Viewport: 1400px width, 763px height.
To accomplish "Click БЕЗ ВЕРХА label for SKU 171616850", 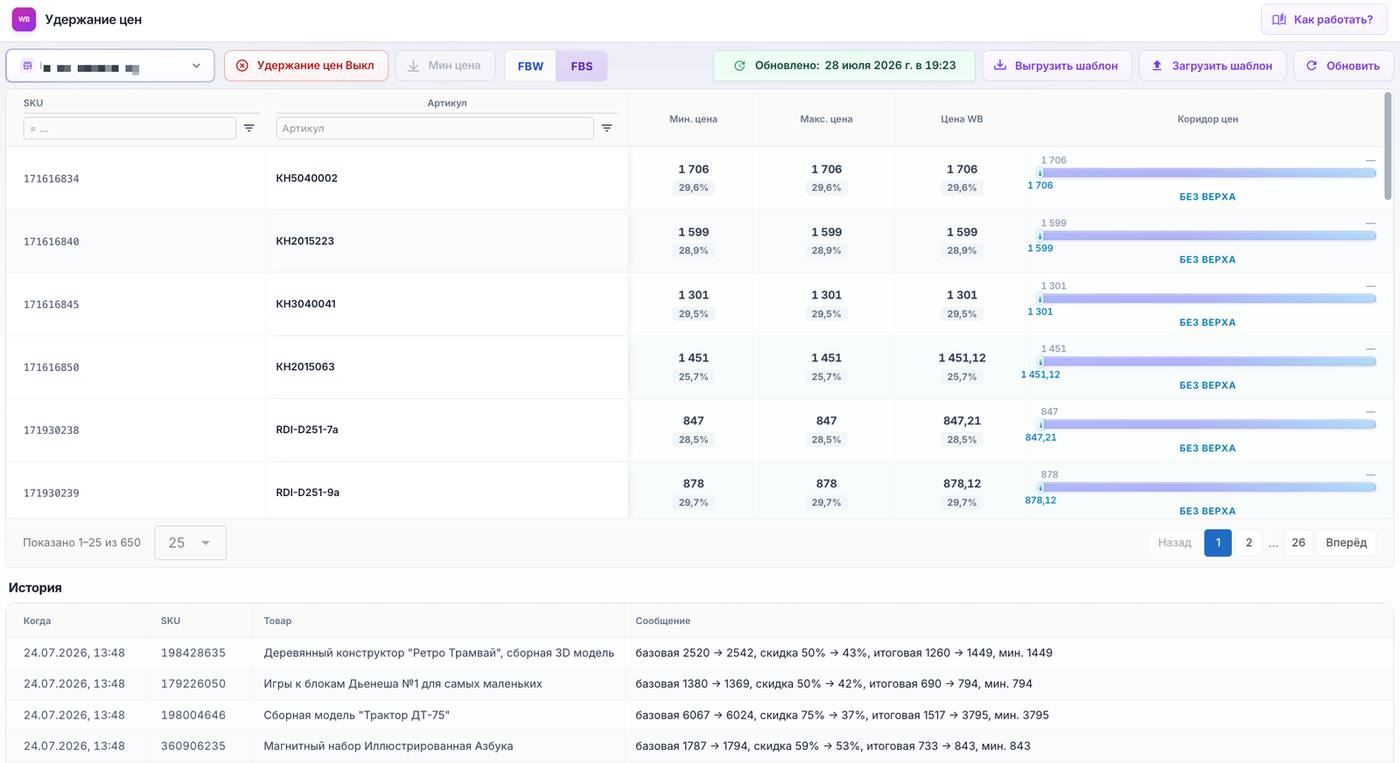I will (1207, 385).
